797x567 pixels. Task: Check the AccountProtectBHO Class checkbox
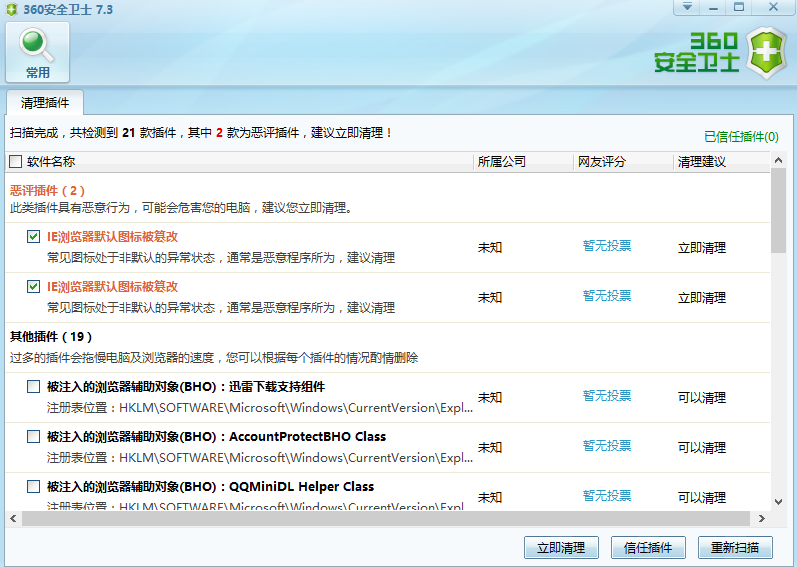34,436
